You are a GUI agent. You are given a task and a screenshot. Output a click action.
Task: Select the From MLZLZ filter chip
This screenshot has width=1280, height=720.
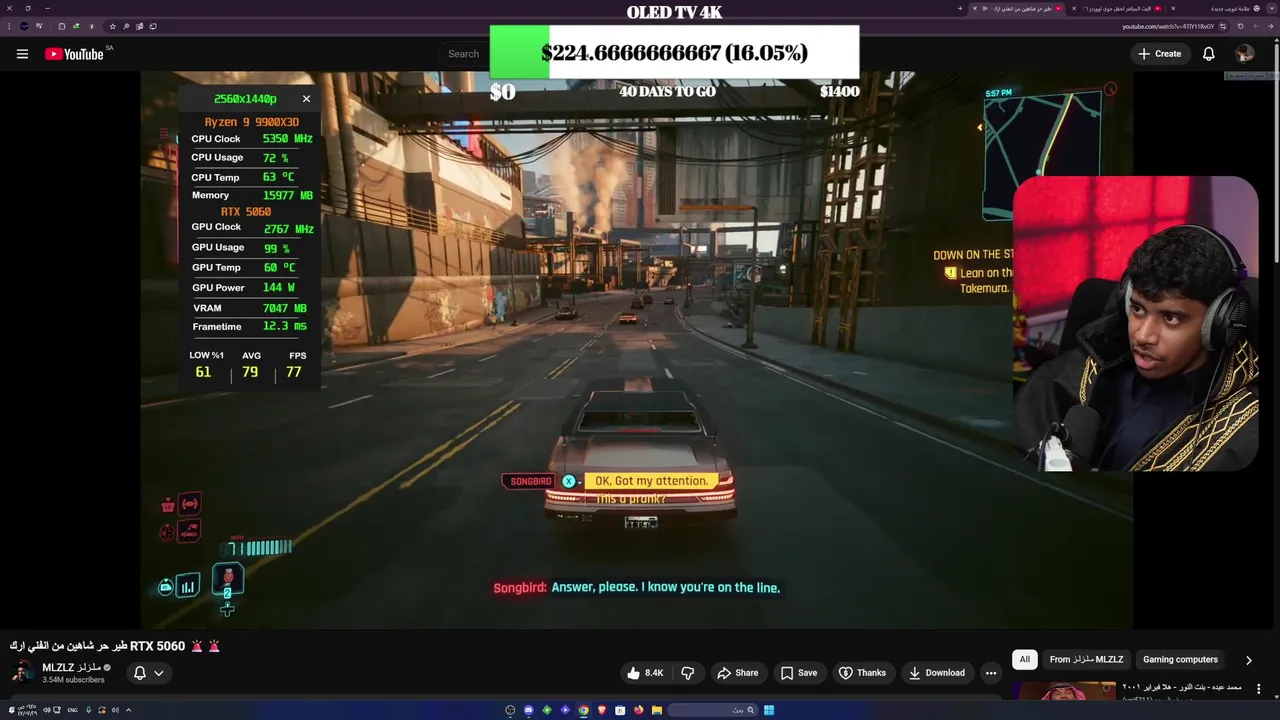pyautogui.click(x=1086, y=660)
